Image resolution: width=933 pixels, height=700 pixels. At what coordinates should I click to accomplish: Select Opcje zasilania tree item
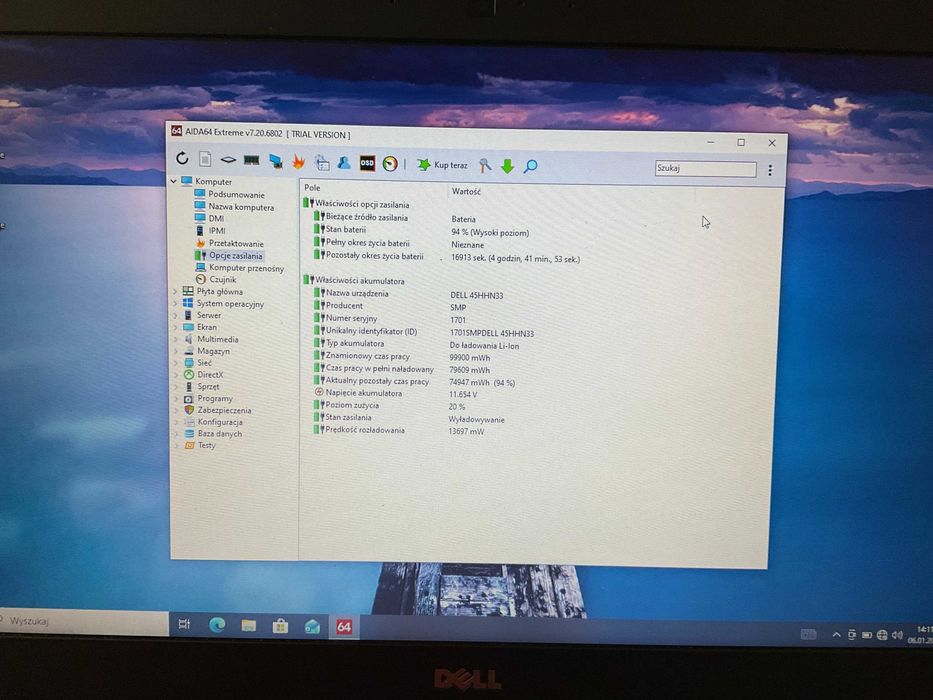tap(235, 256)
